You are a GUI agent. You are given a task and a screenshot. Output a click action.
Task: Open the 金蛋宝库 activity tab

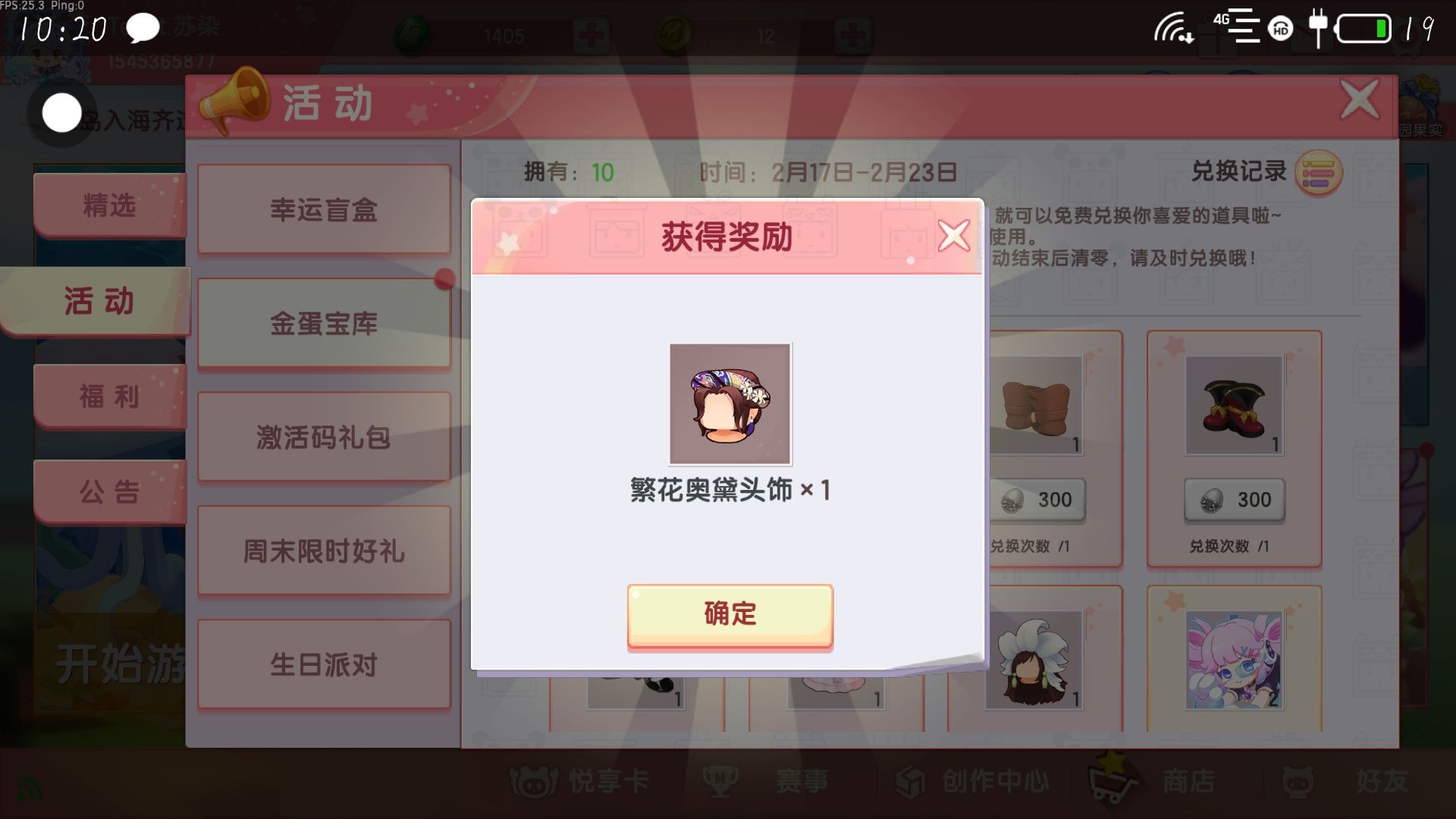point(324,323)
